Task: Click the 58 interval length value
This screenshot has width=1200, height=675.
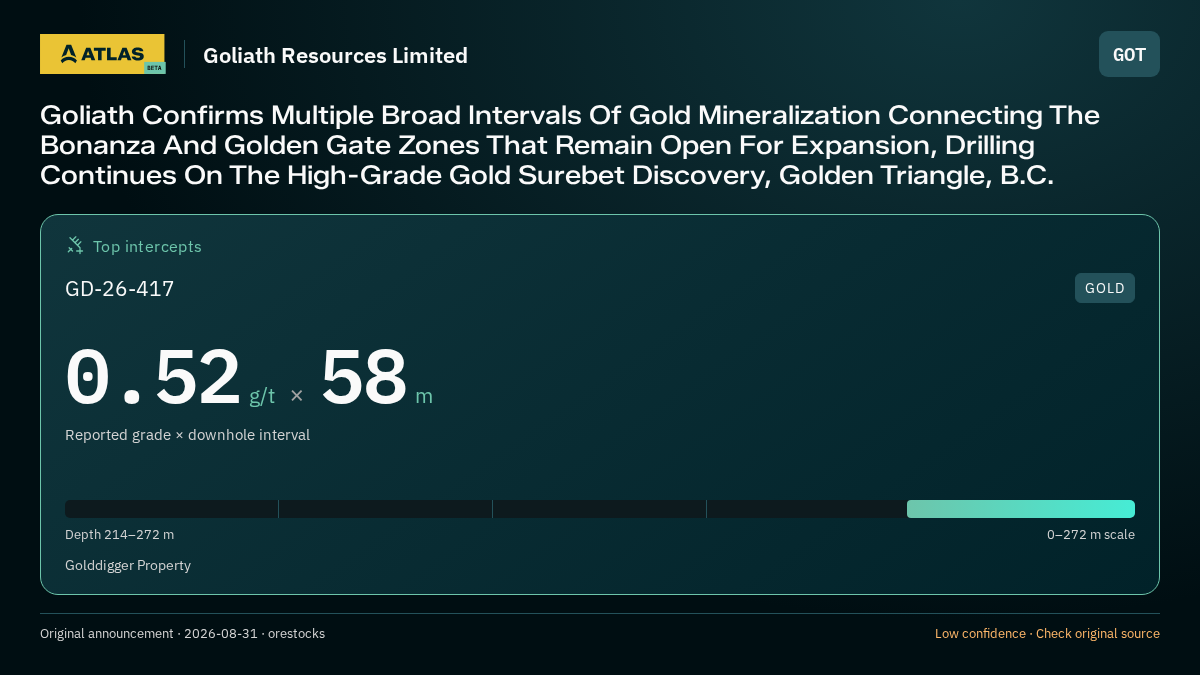Action: [x=364, y=377]
